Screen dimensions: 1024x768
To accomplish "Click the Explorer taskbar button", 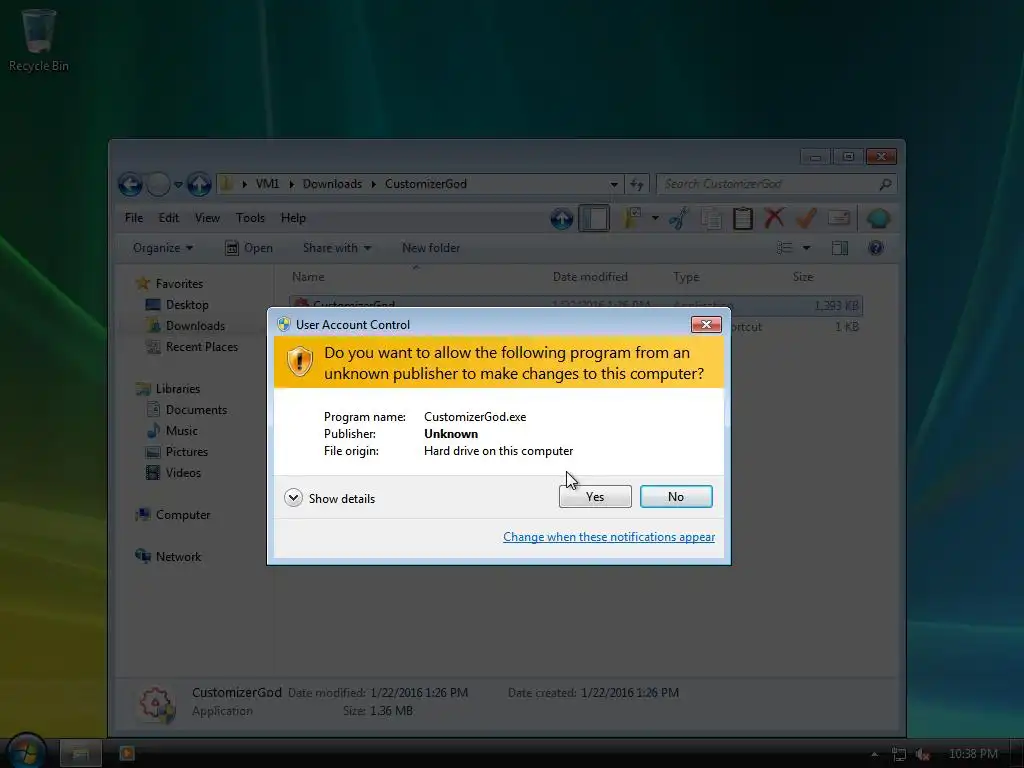I will pos(80,754).
